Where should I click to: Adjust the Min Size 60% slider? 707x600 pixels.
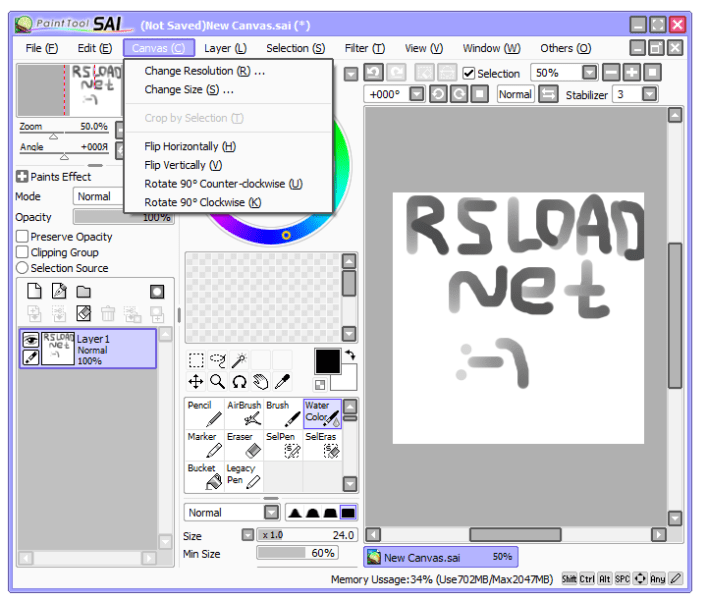click(298, 553)
